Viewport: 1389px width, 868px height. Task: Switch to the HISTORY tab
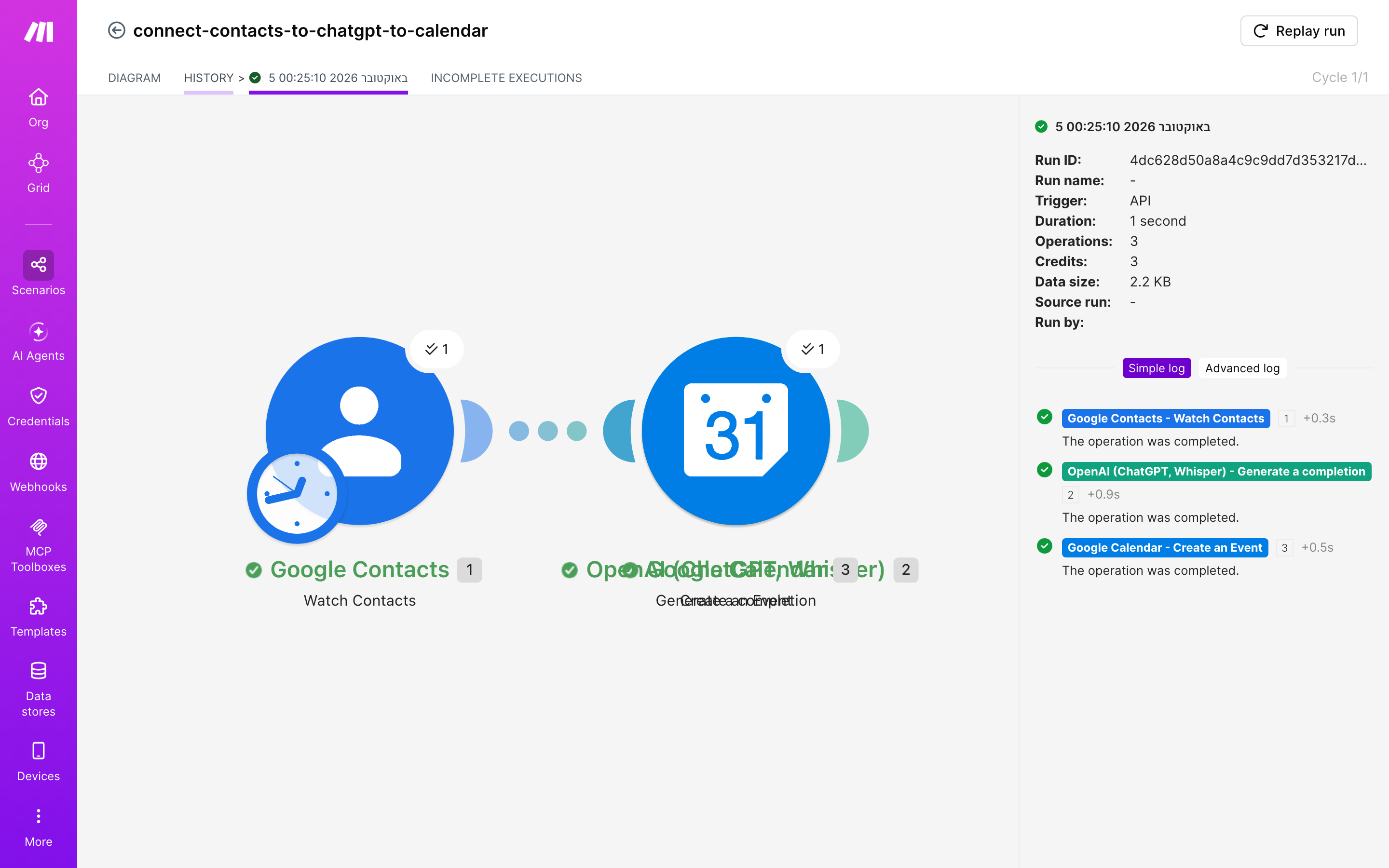(x=208, y=78)
